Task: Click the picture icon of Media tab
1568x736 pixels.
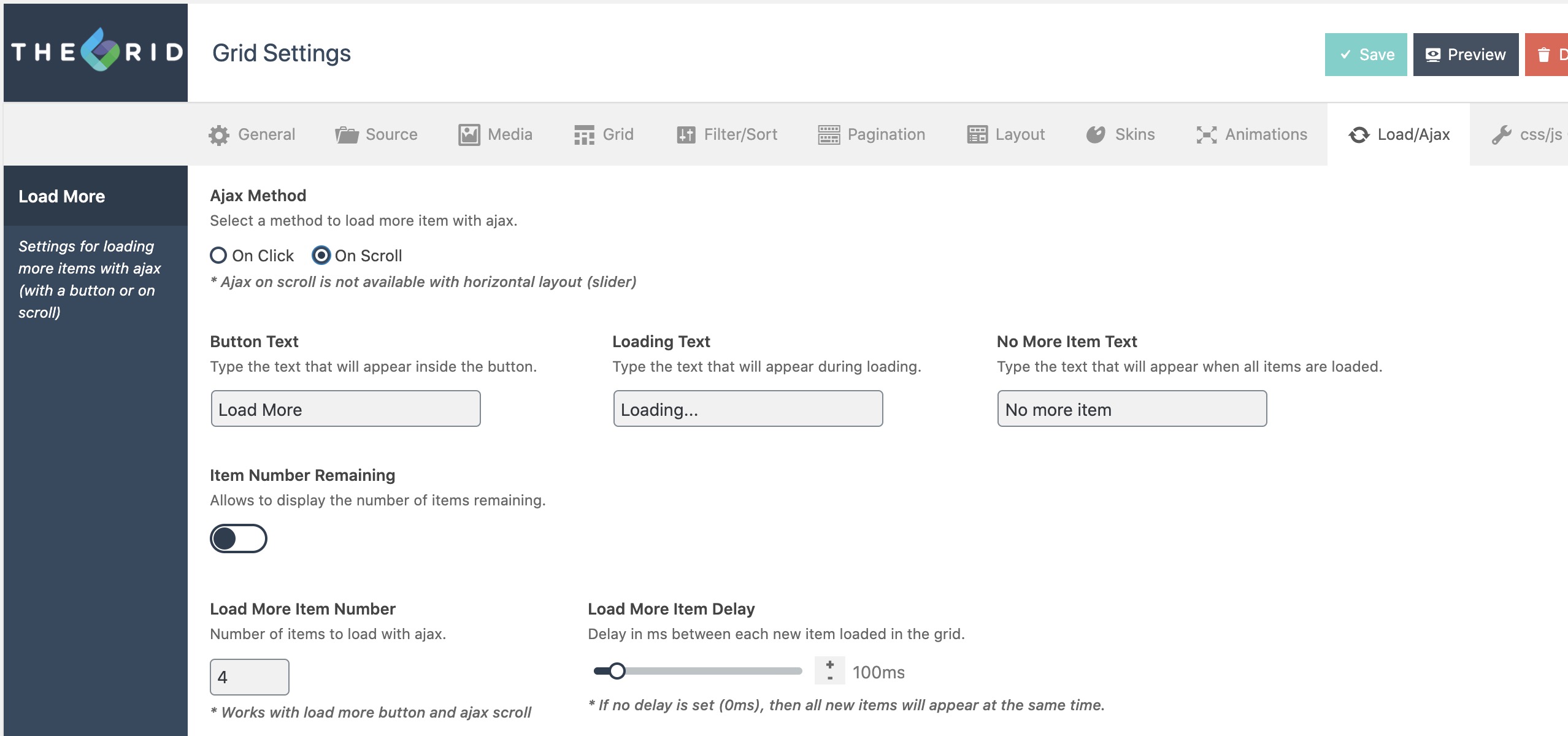Action: (x=469, y=135)
